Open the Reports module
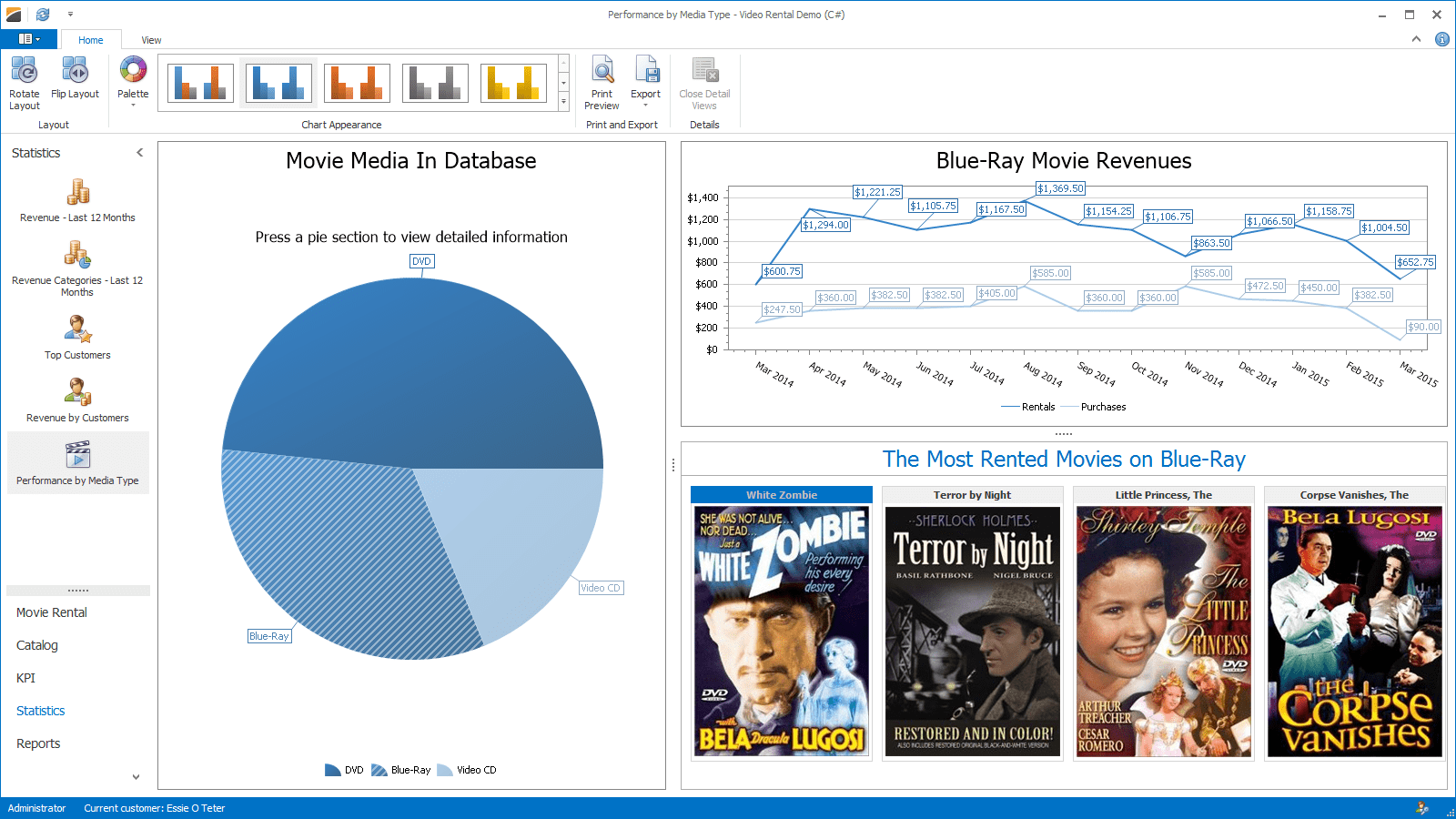Screen dimensions: 1456x819 point(38,743)
